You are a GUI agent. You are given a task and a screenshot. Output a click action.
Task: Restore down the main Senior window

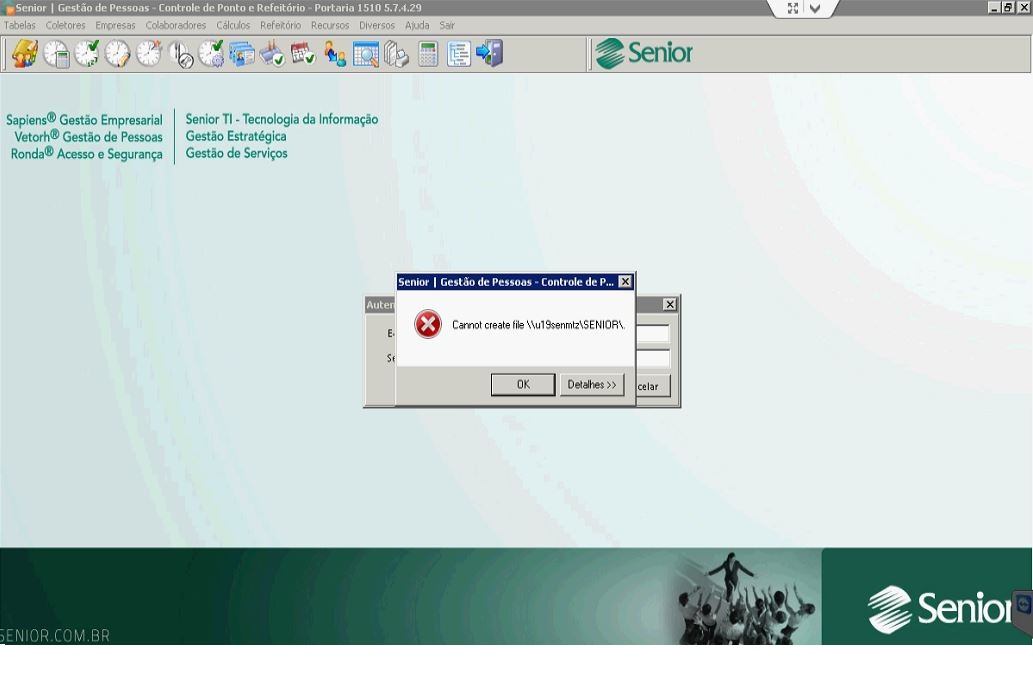[x=1008, y=7]
